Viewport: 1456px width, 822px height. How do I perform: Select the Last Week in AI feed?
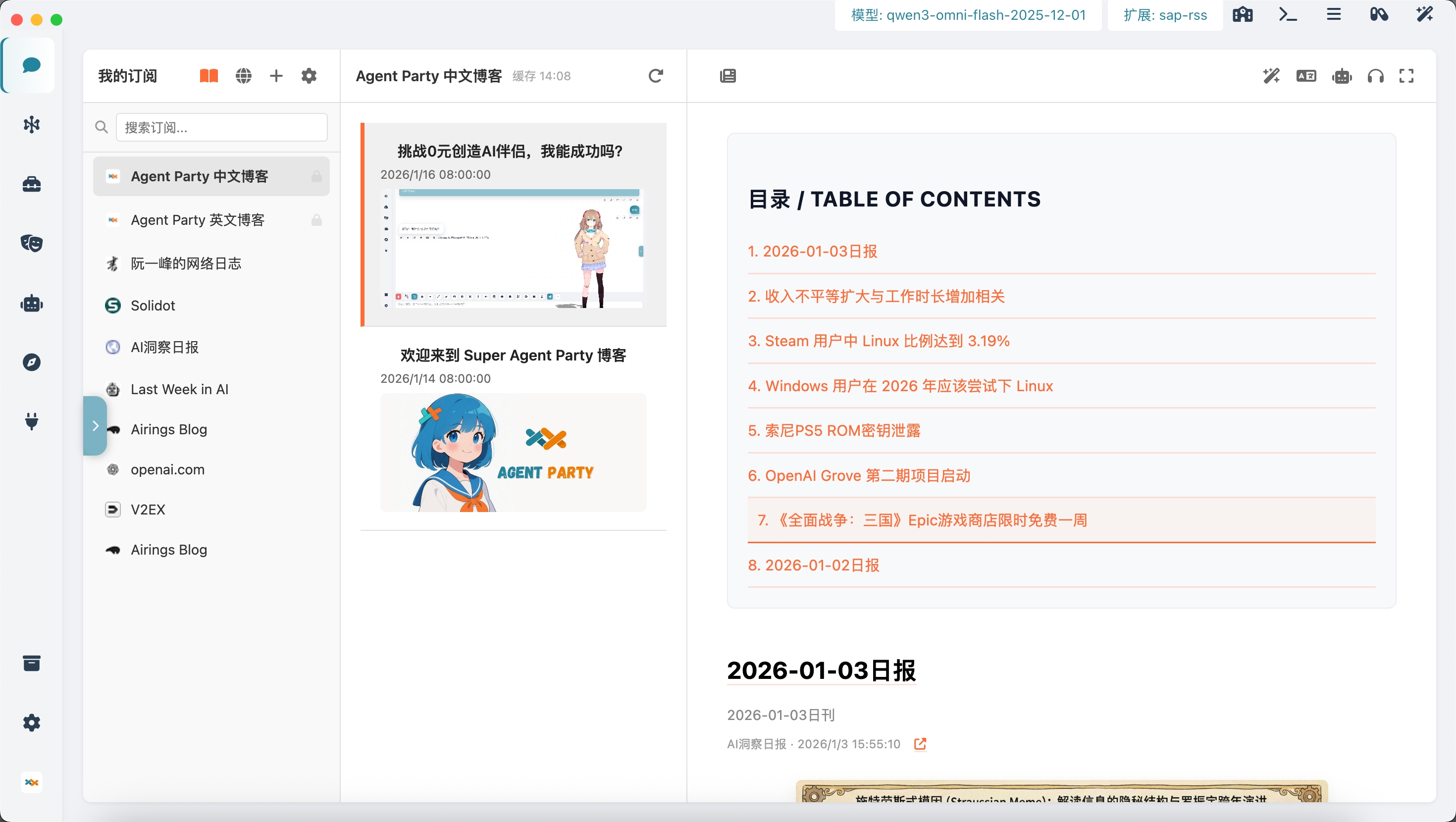coord(211,389)
